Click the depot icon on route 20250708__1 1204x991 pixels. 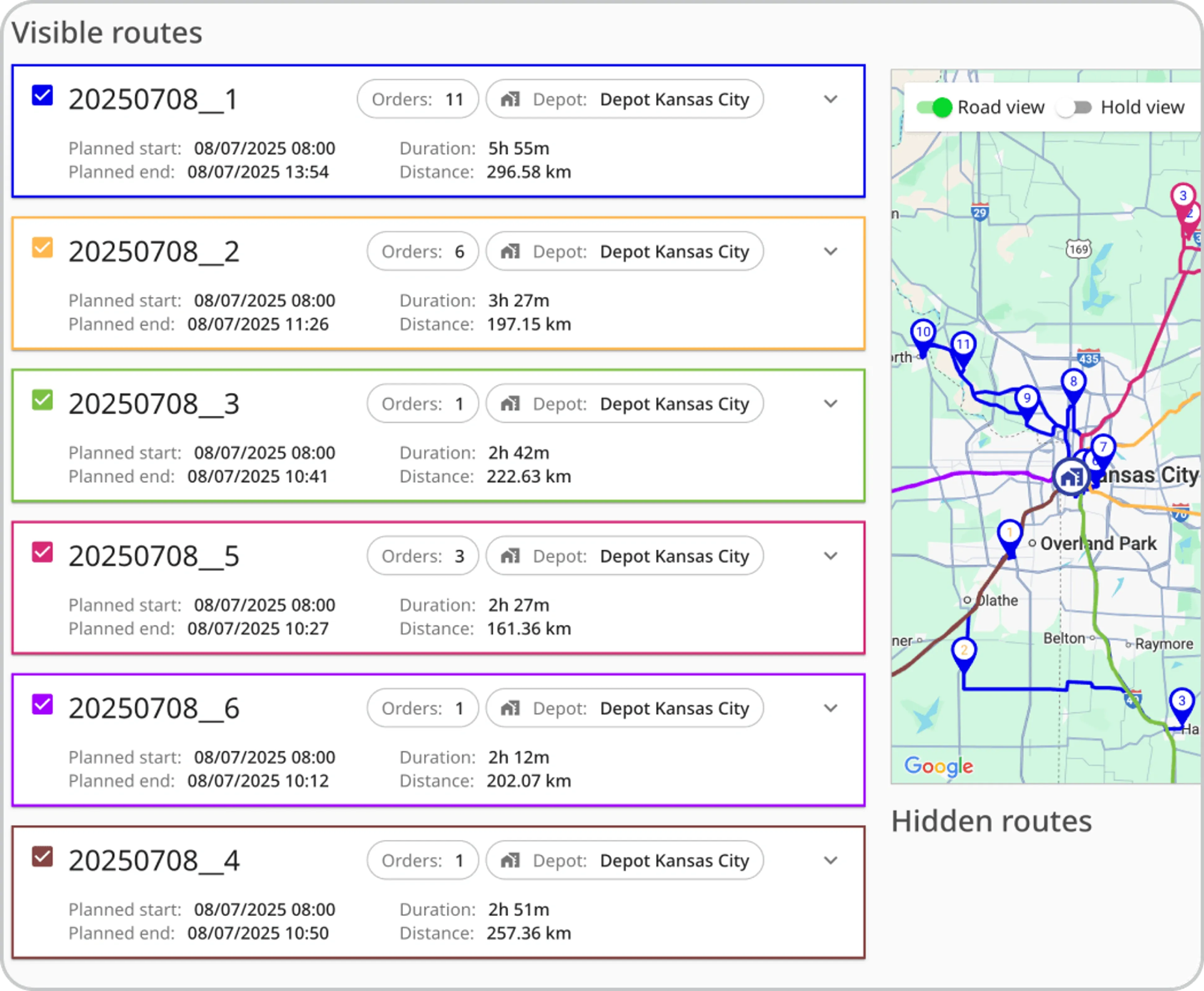point(511,99)
